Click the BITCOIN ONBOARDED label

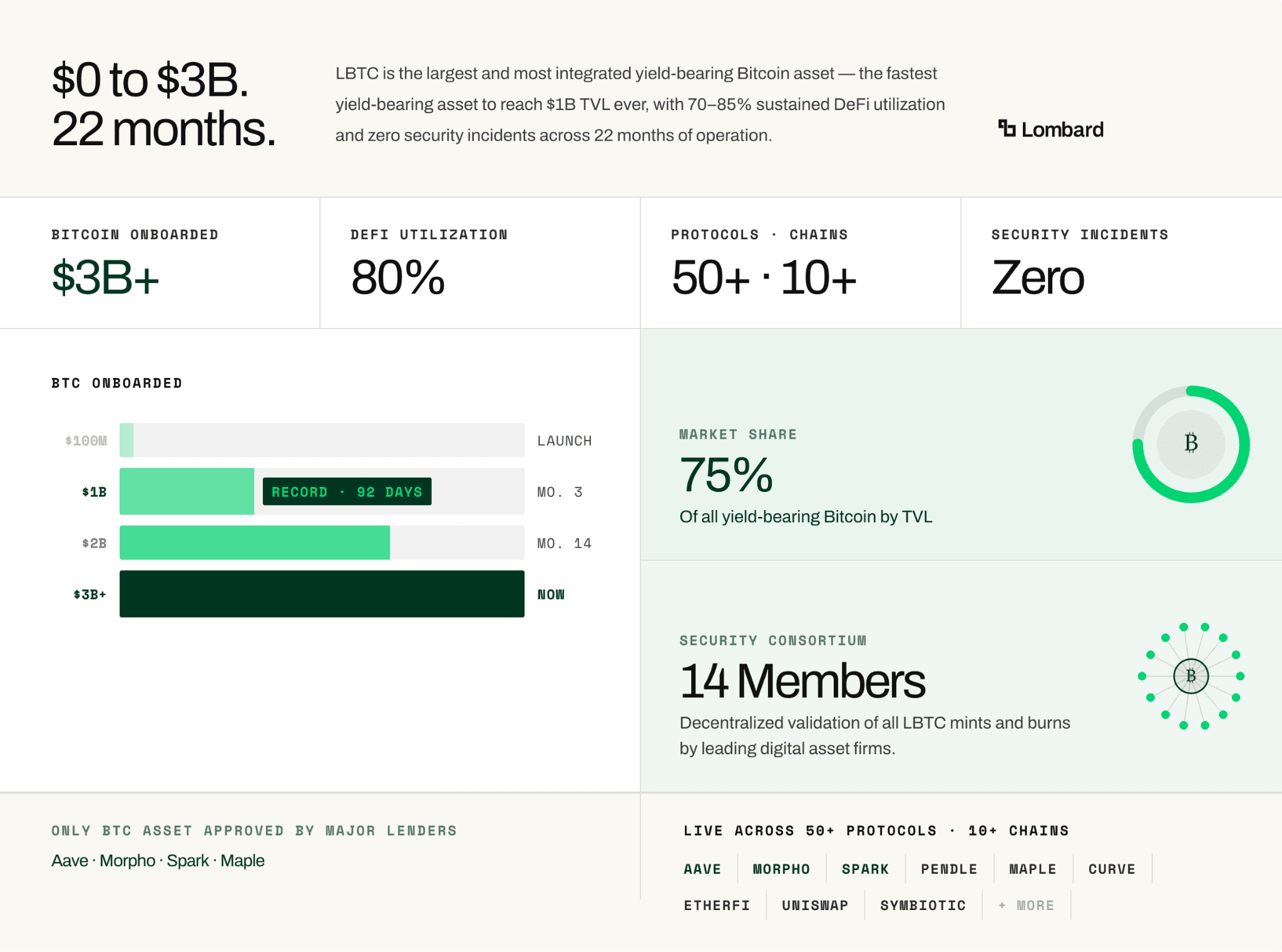135,234
